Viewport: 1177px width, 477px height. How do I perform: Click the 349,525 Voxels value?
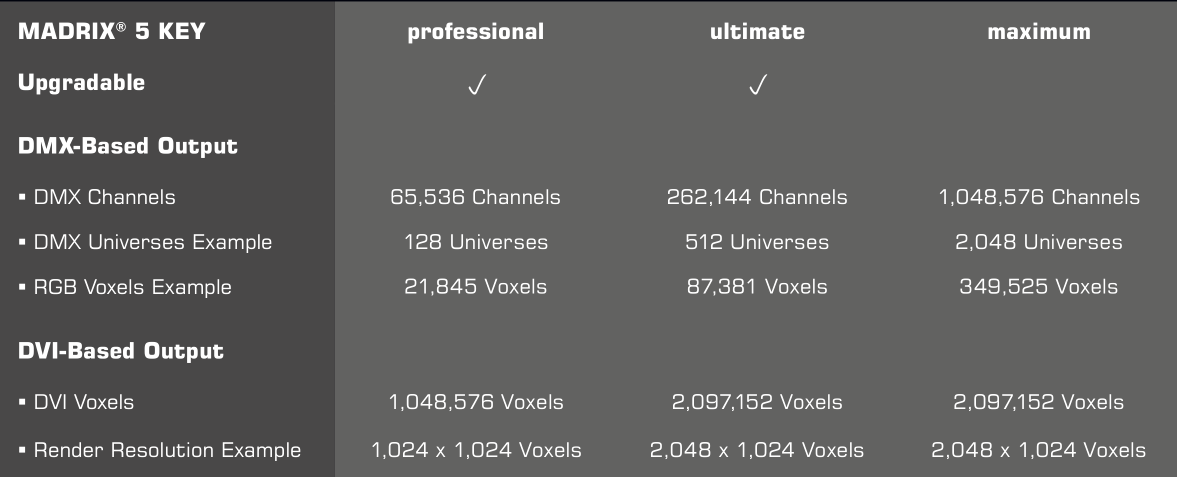(x=1039, y=287)
